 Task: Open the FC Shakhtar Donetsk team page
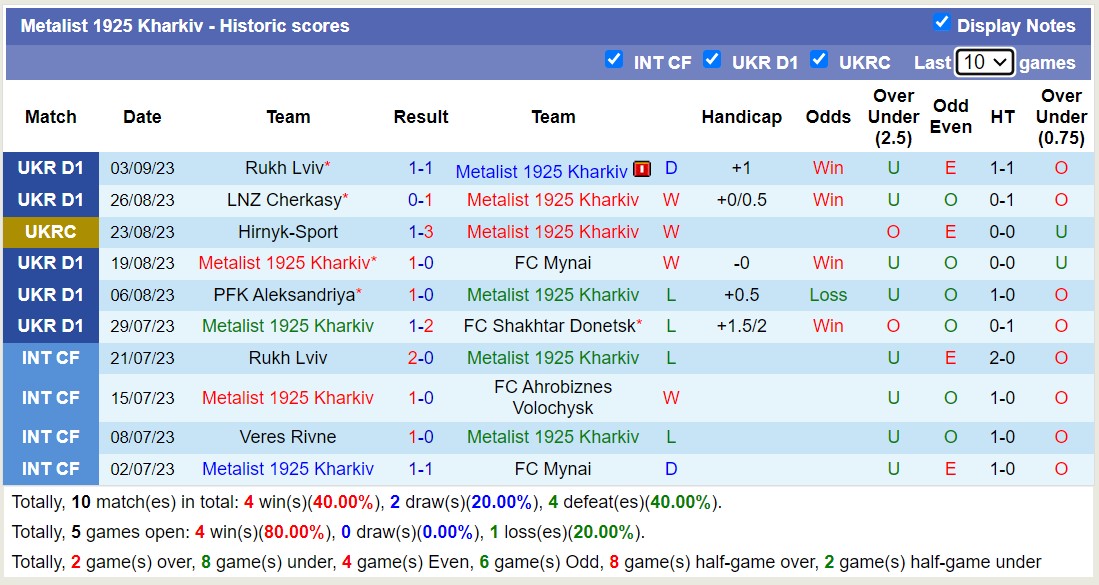pyautogui.click(x=549, y=326)
